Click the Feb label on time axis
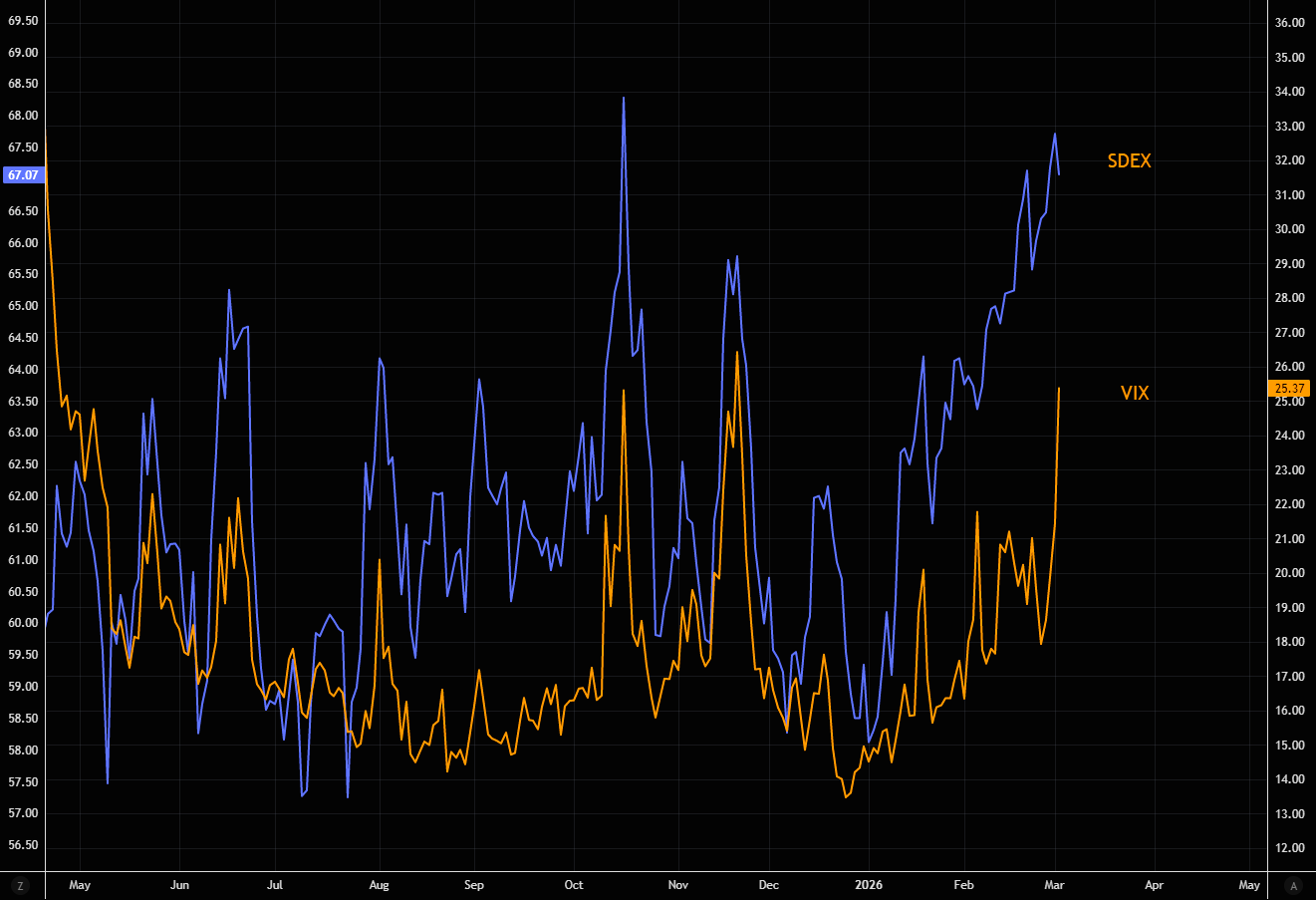The width and height of the screenshot is (1316, 900). pyautogui.click(x=963, y=885)
